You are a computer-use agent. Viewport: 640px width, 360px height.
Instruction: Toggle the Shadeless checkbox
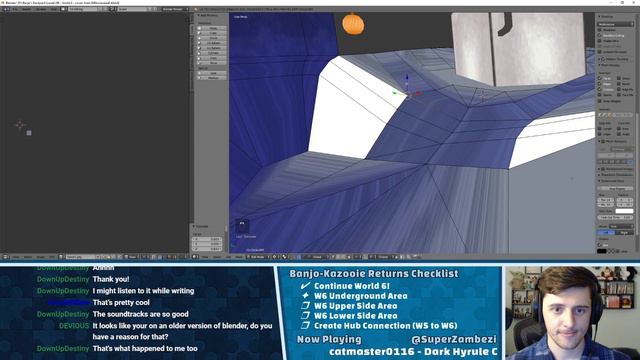tap(600, 30)
